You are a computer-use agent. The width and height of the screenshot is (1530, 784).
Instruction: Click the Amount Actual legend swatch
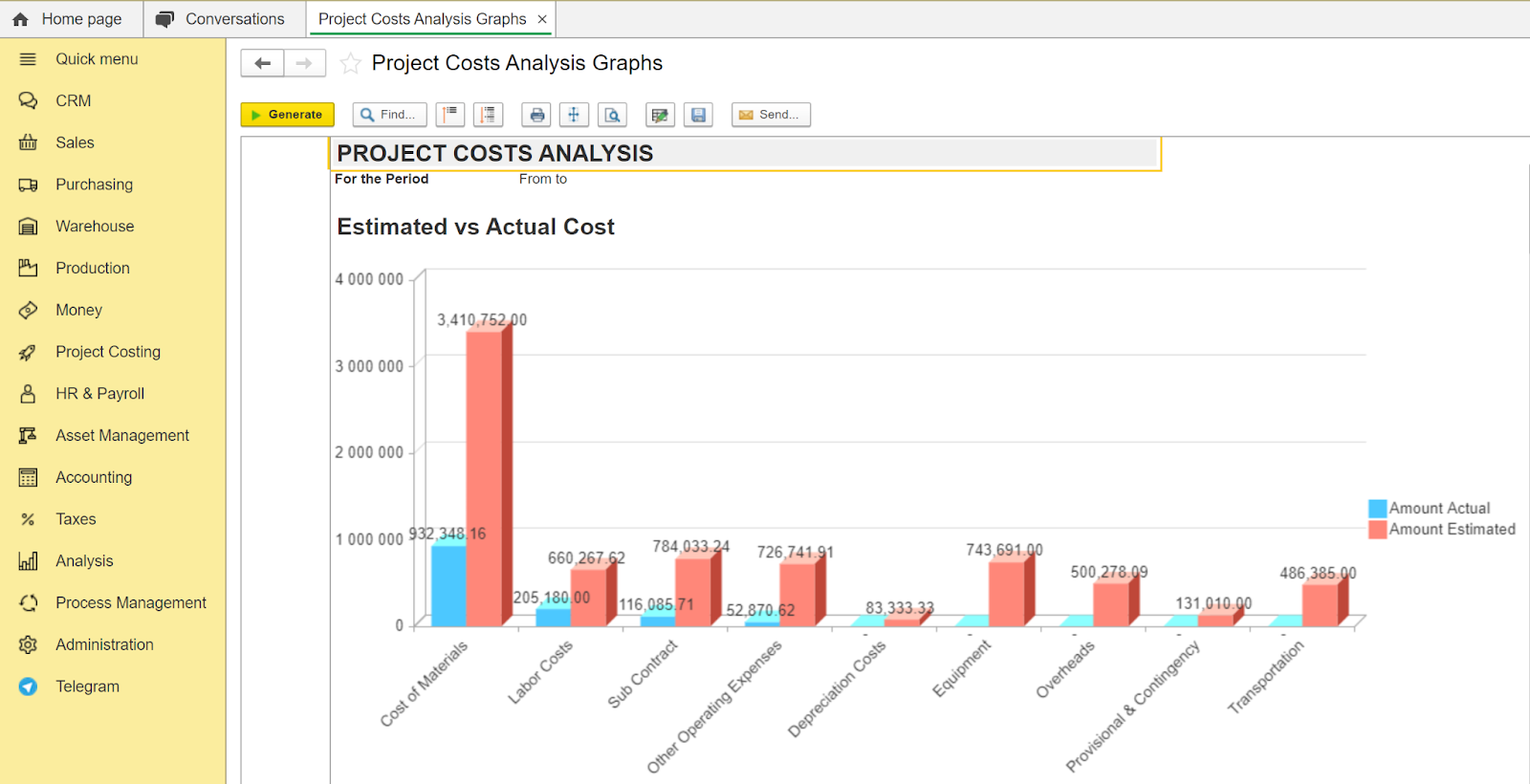pyautogui.click(x=1377, y=509)
